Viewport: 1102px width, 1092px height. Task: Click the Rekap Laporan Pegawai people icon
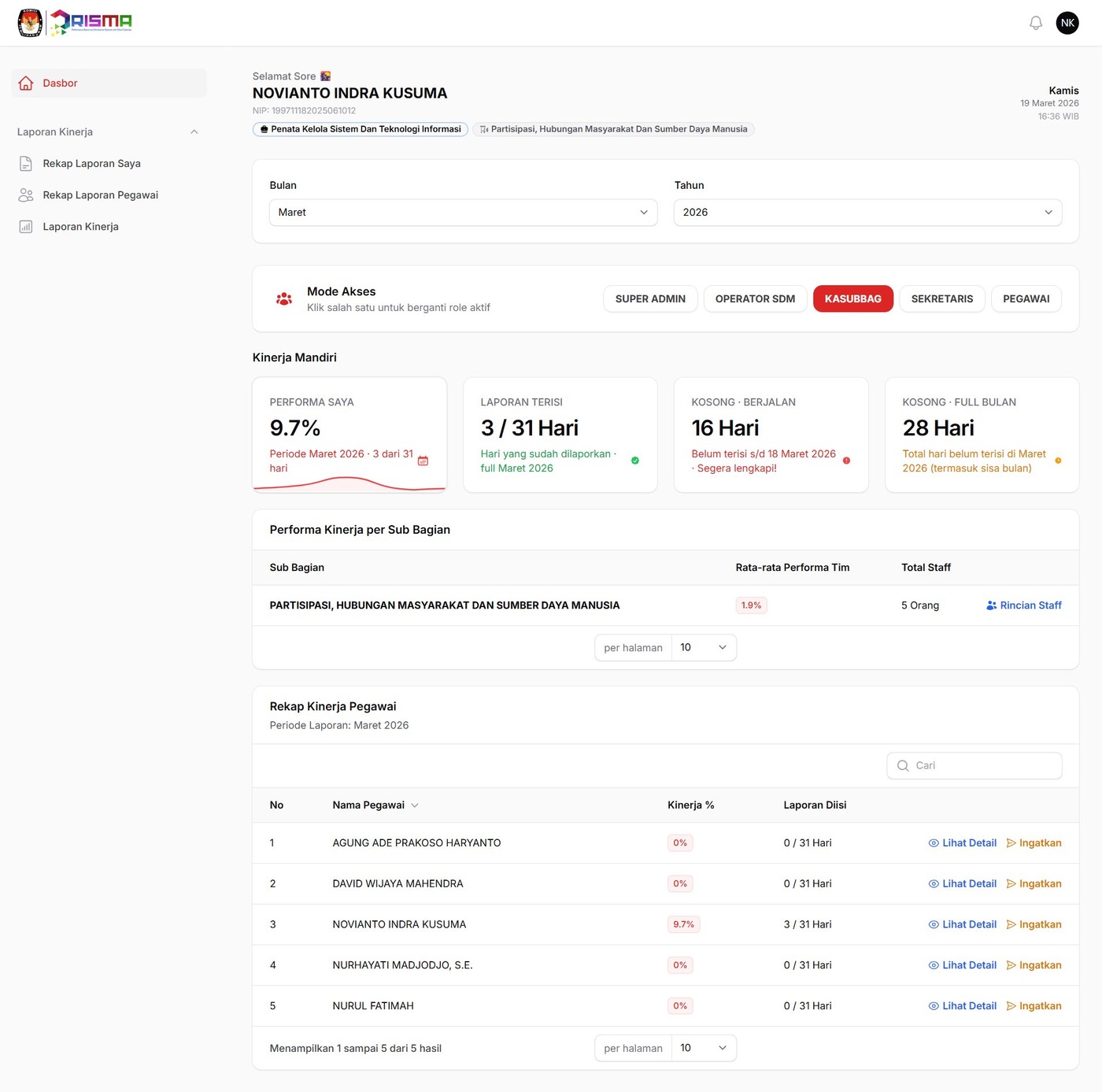(x=26, y=194)
